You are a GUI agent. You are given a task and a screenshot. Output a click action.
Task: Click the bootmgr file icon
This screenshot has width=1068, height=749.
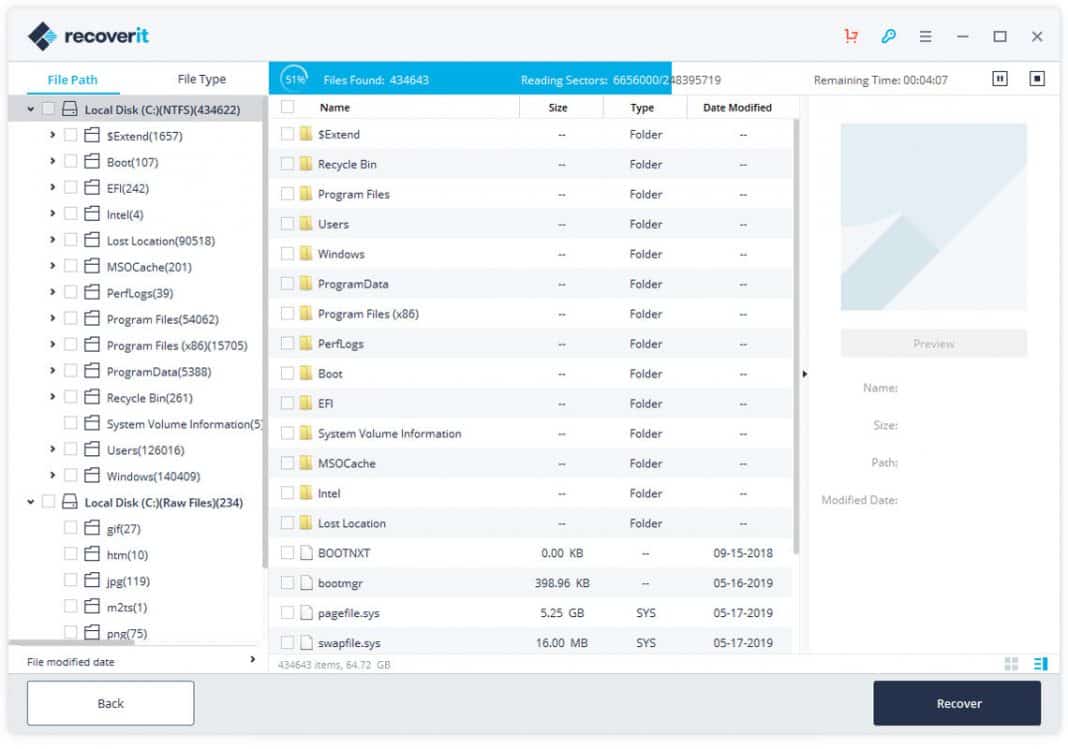pos(307,582)
